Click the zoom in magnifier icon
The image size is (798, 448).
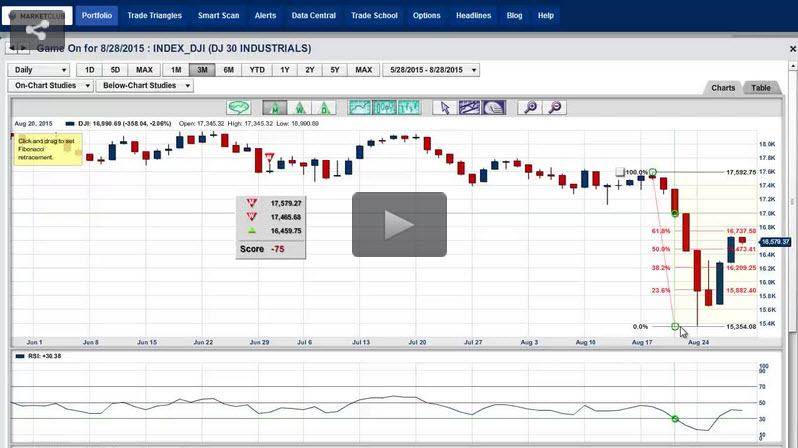530,107
